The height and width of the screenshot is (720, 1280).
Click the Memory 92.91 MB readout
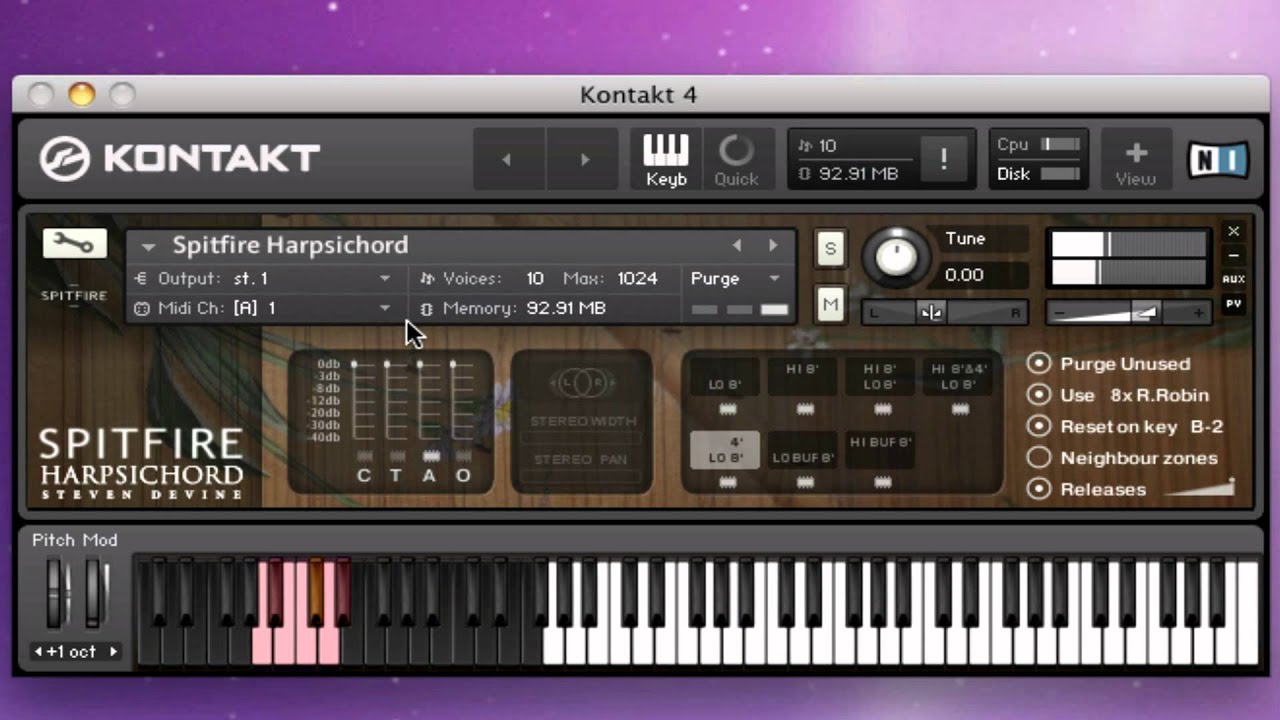pyautogui.click(x=566, y=308)
